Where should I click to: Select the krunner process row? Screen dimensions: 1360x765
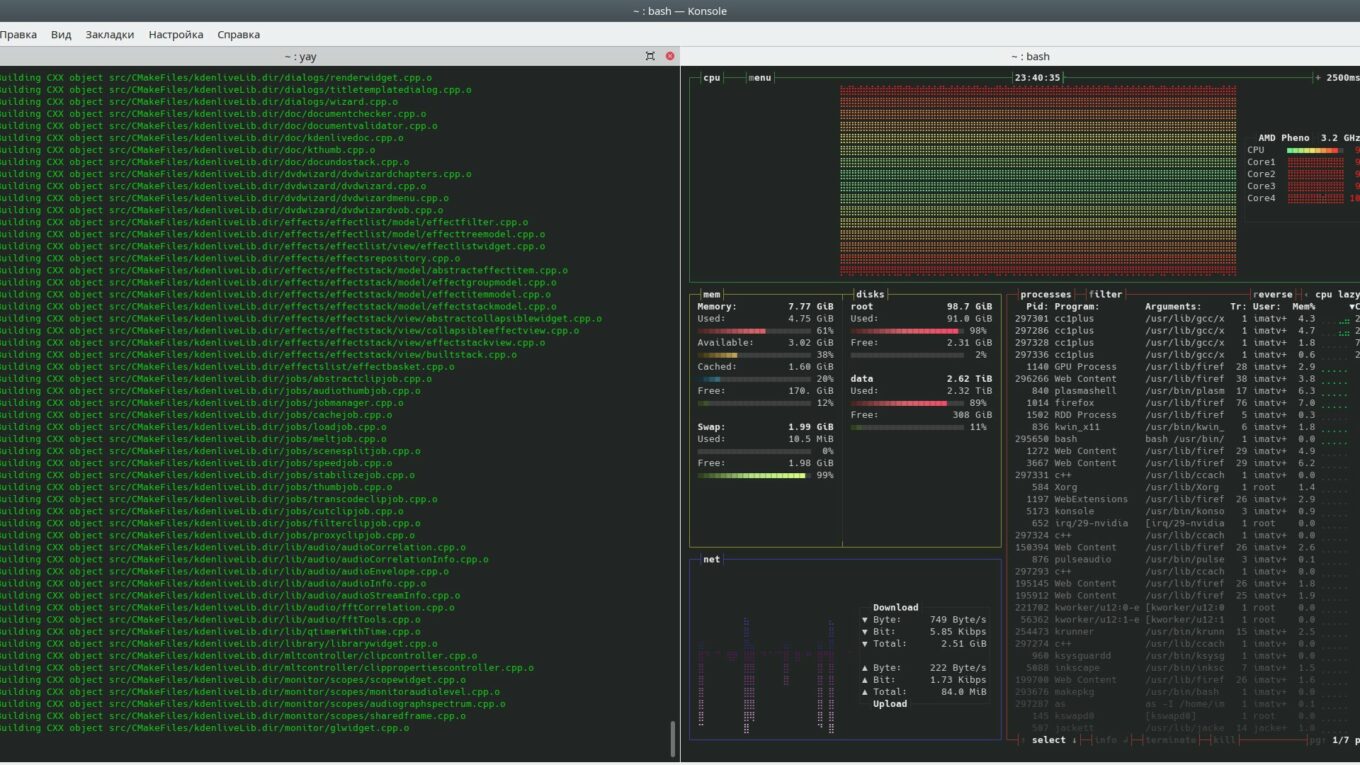[x=1186, y=632]
